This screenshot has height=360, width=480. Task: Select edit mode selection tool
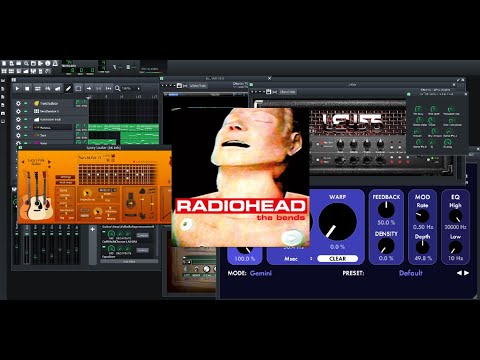coord(78,88)
